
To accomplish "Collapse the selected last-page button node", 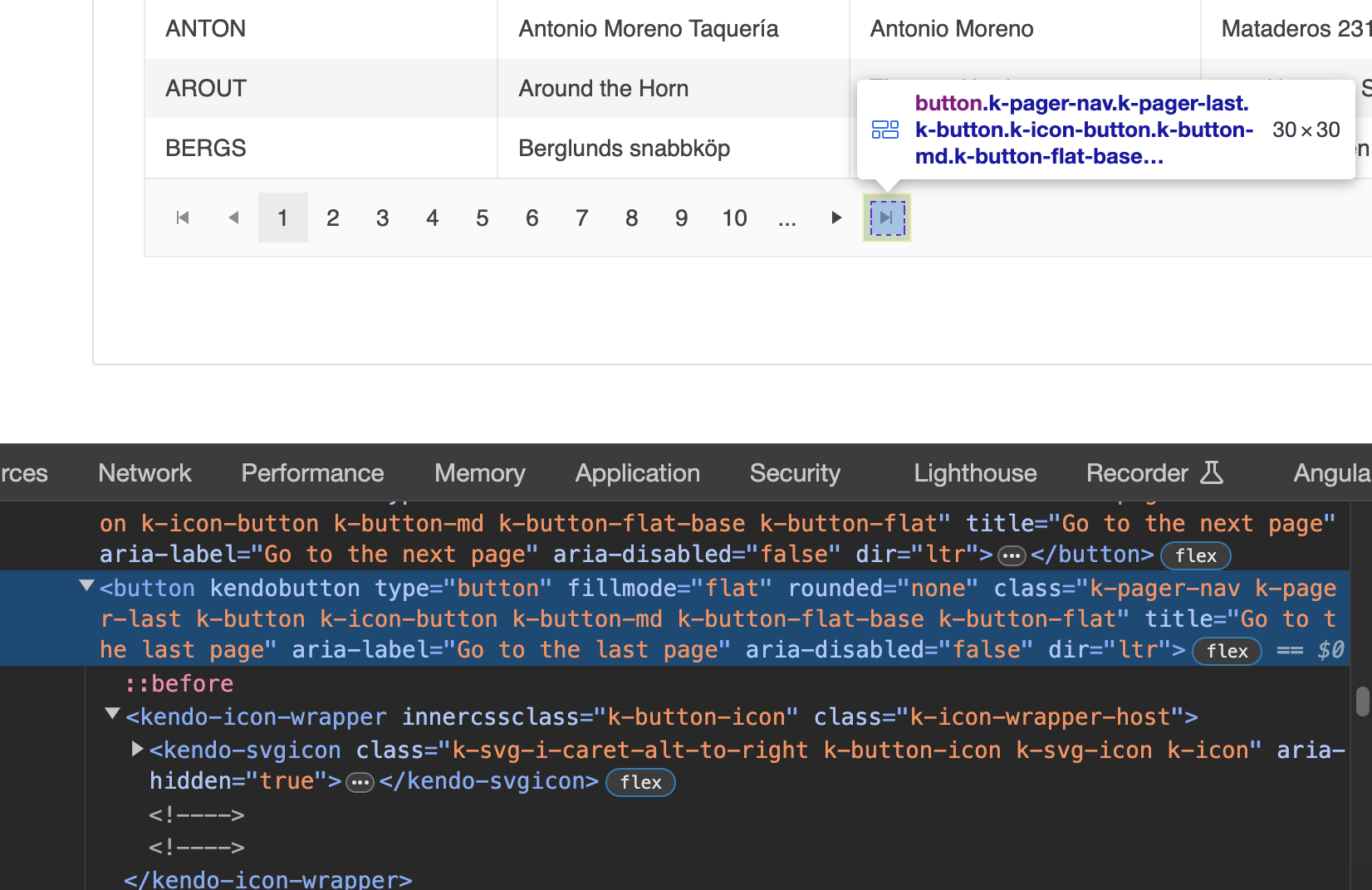I will point(86,586).
